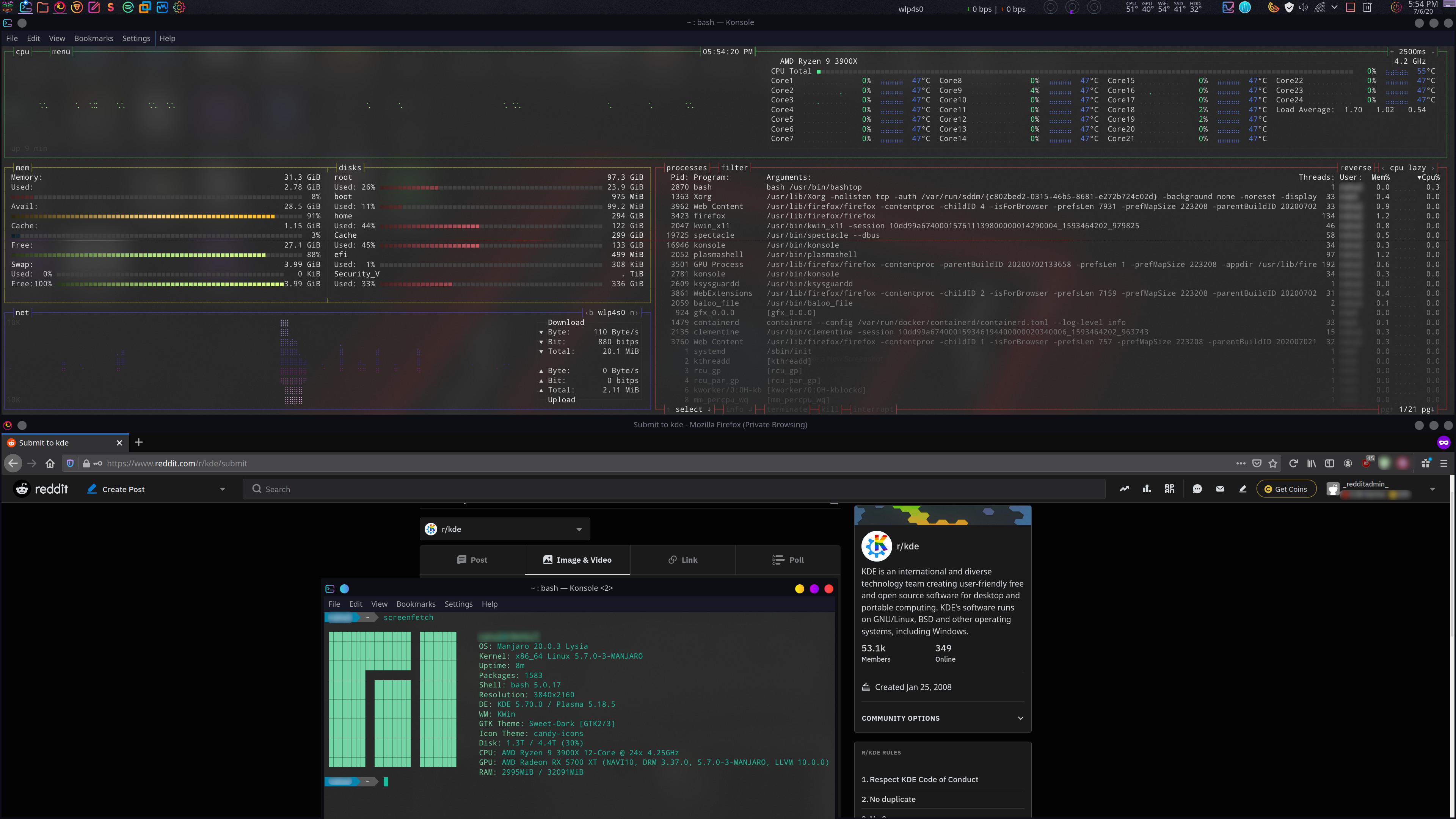Toggle the tracking protection shield
1456x819 pixels.
tap(69, 463)
